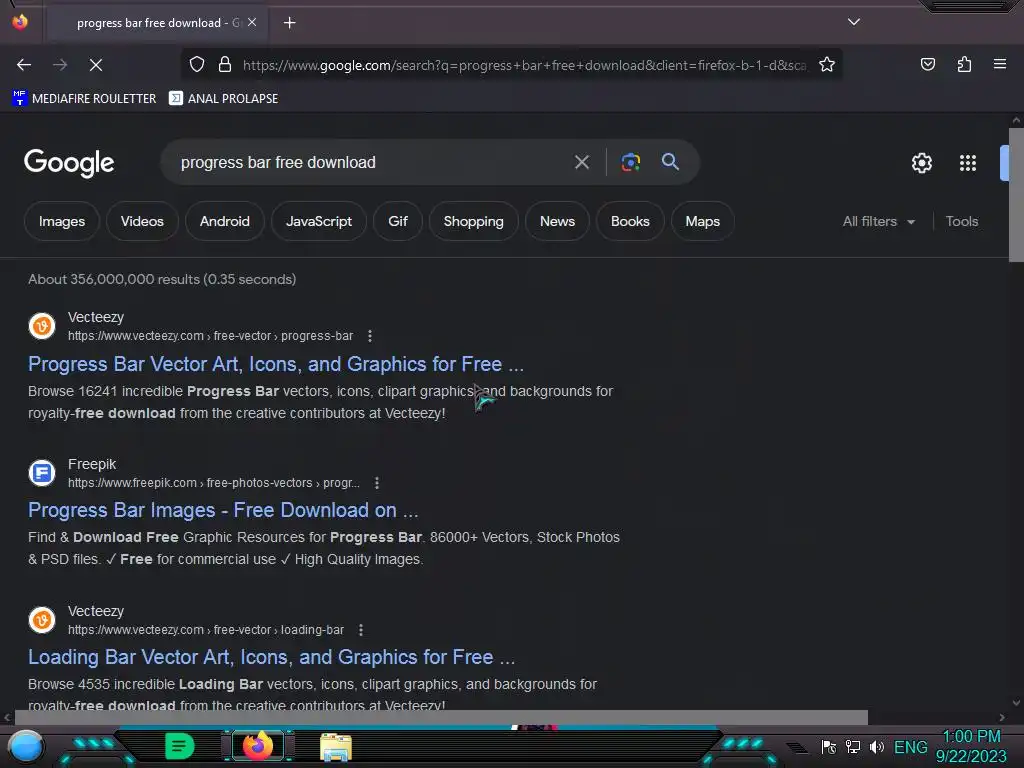Open the tracking protection shield icon

point(197,65)
